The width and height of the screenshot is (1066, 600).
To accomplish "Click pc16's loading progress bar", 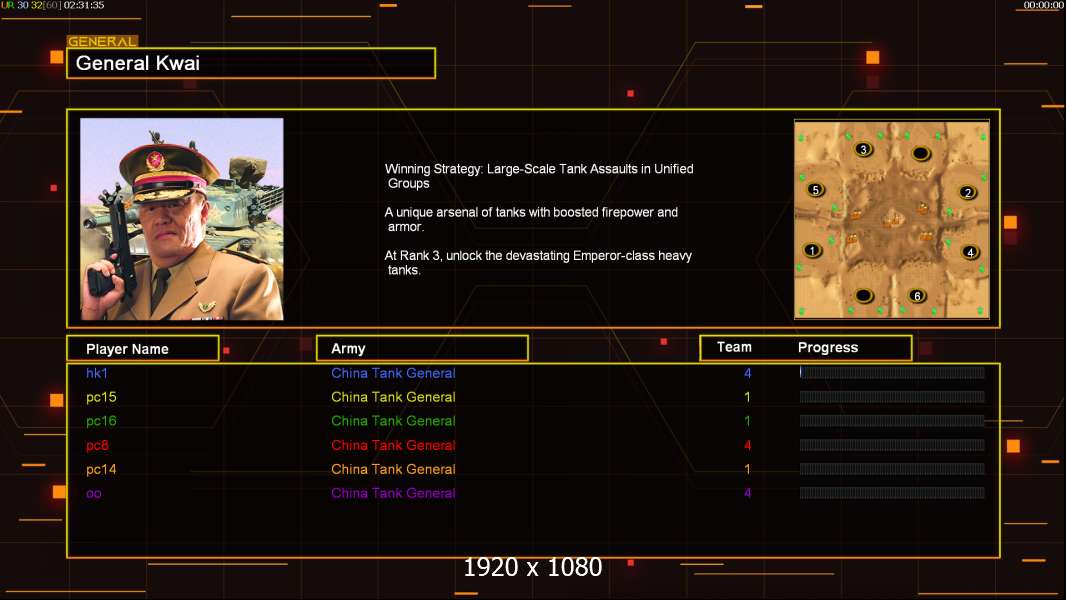I will click(892, 421).
